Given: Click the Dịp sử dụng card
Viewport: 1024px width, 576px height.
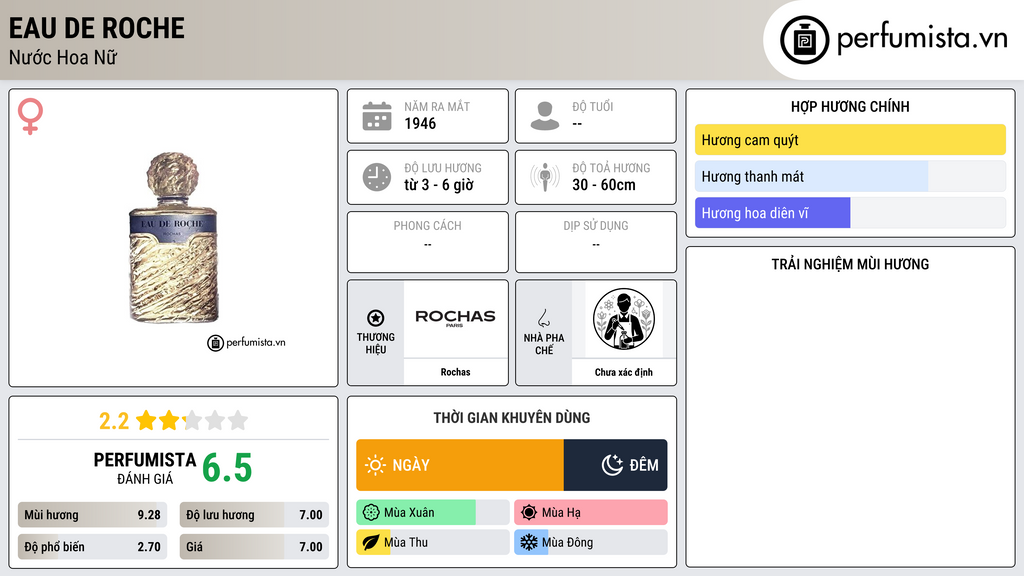Looking at the screenshot, I should coord(596,242).
